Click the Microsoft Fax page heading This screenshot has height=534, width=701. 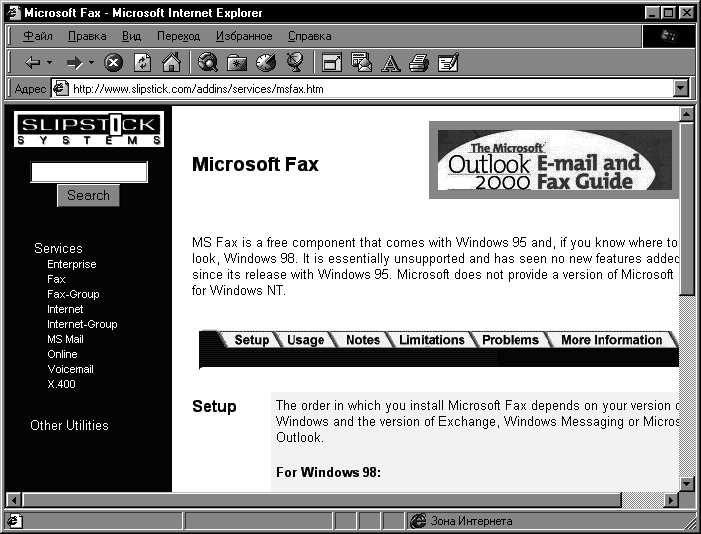tap(255, 164)
